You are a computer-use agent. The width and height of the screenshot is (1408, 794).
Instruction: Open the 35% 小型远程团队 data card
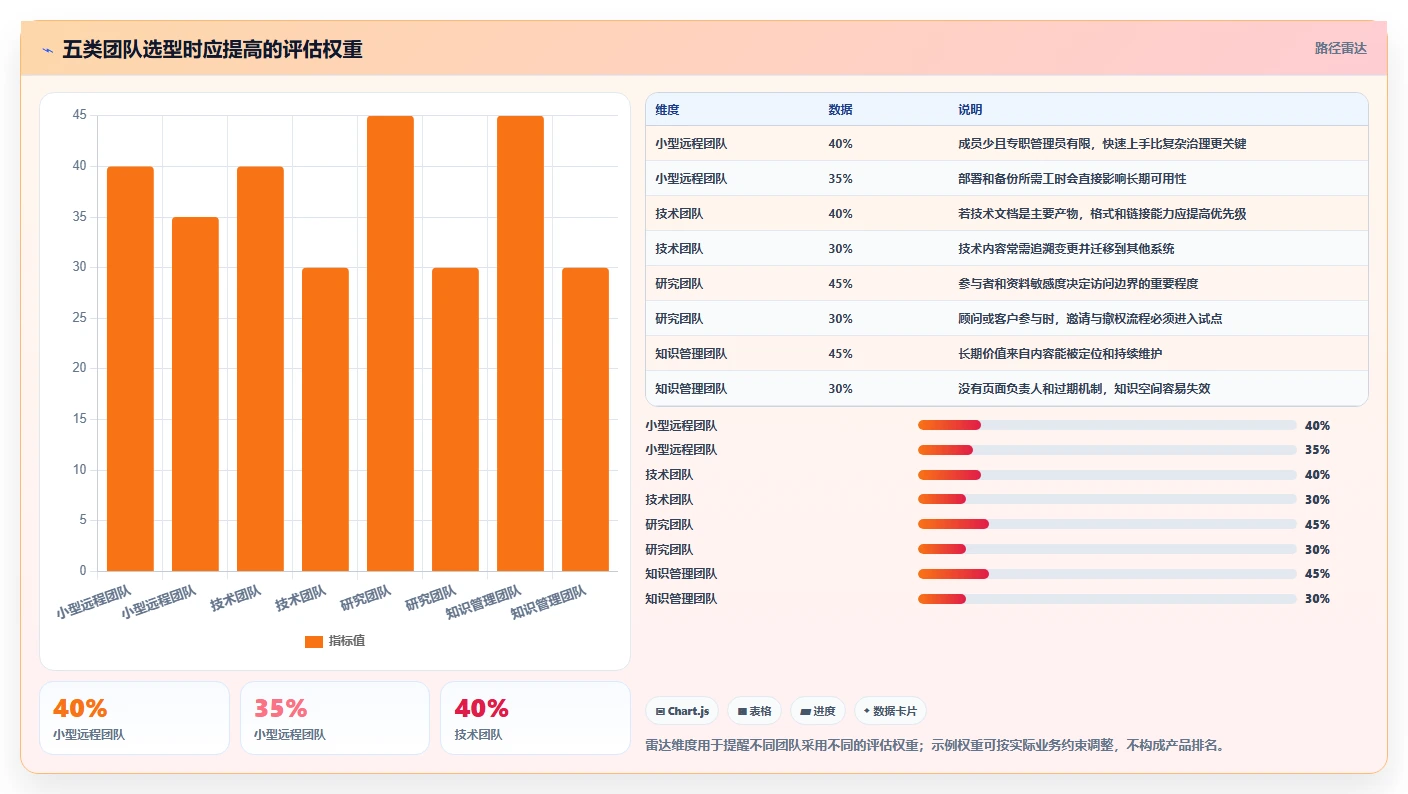(335, 718)
